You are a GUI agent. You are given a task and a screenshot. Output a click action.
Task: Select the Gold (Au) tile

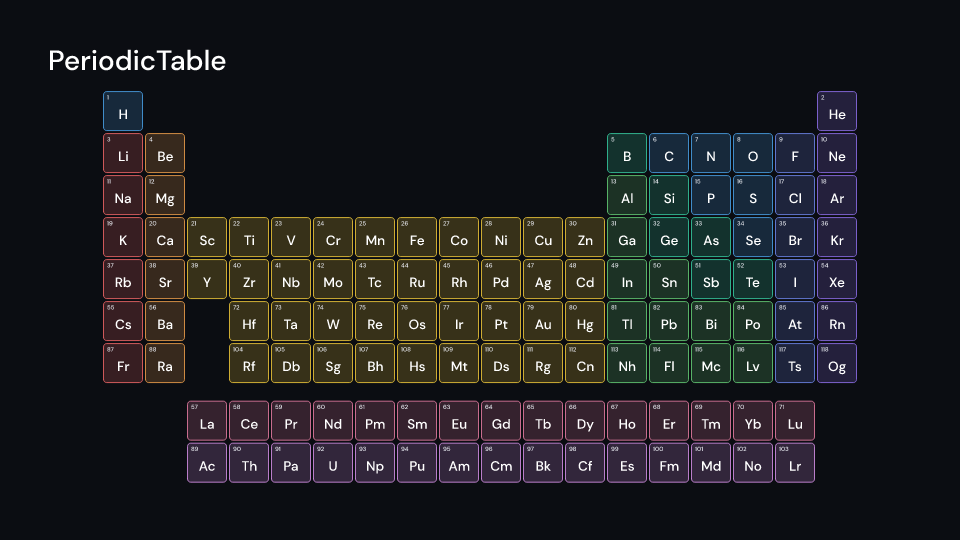543,321
